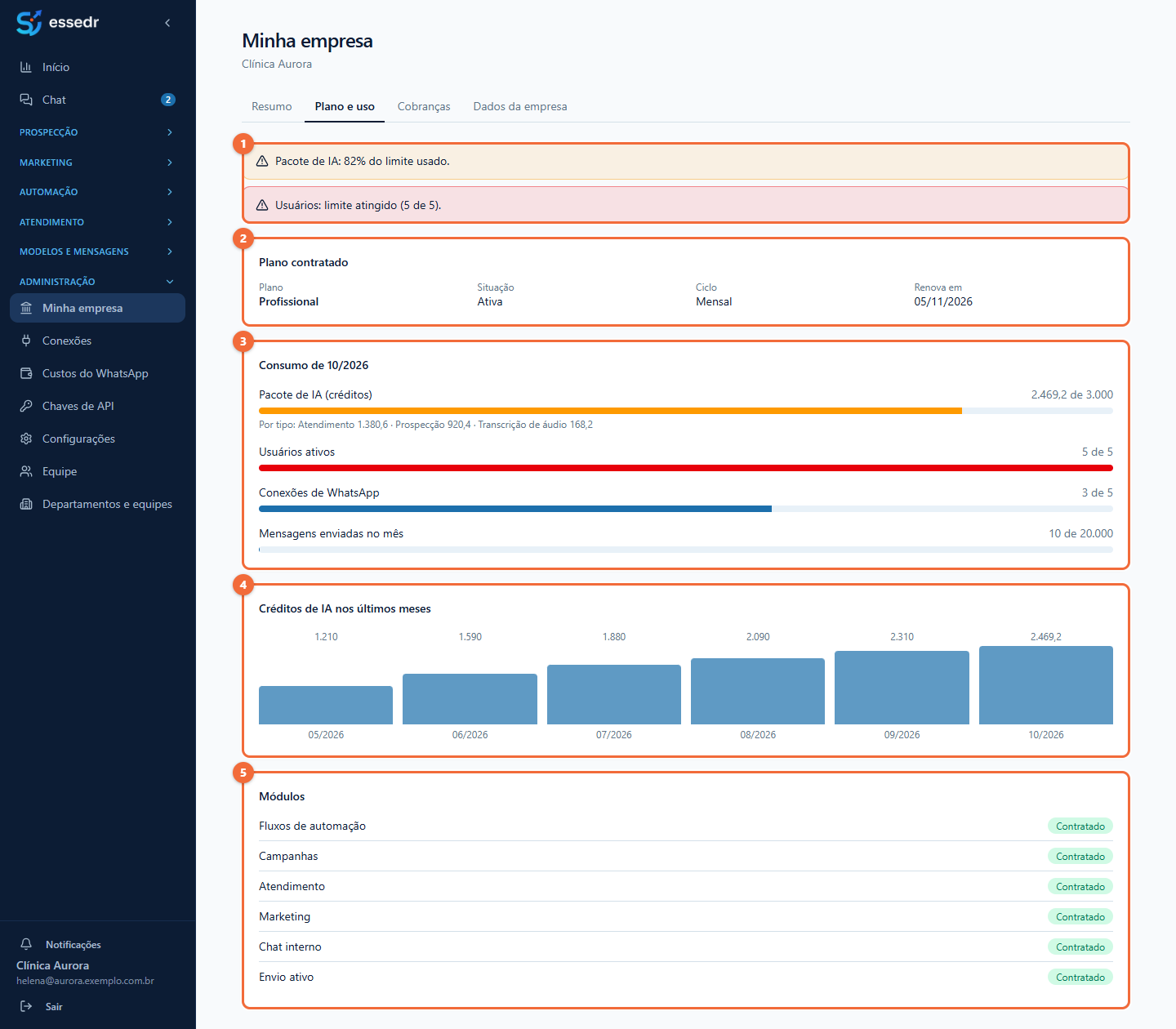This screenshot has height=1029, width=1176.
Task: Click the Conexões plug icon
Action: click(26, 341)
